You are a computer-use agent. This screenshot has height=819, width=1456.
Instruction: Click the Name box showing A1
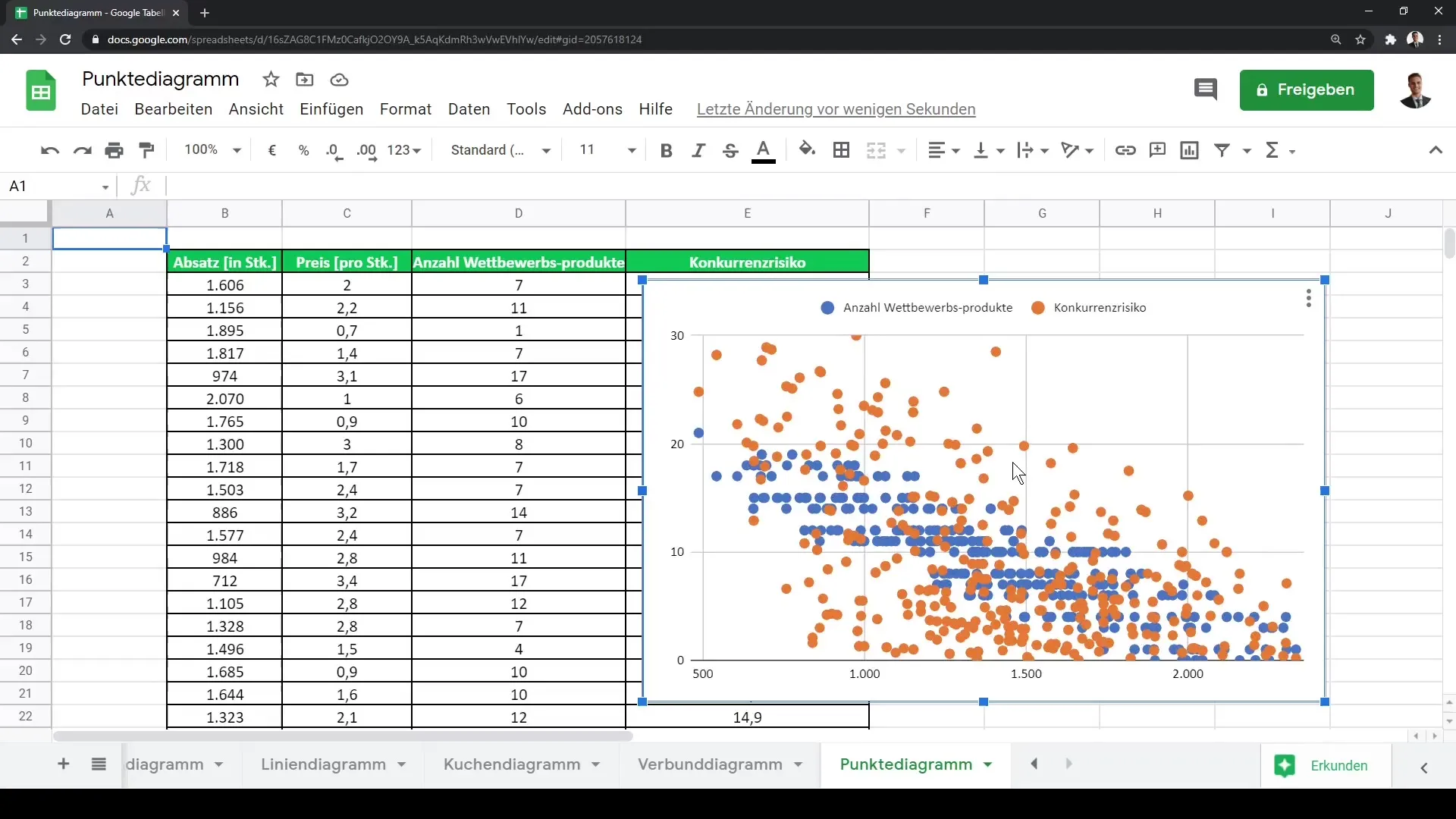(x=59, y=186)
